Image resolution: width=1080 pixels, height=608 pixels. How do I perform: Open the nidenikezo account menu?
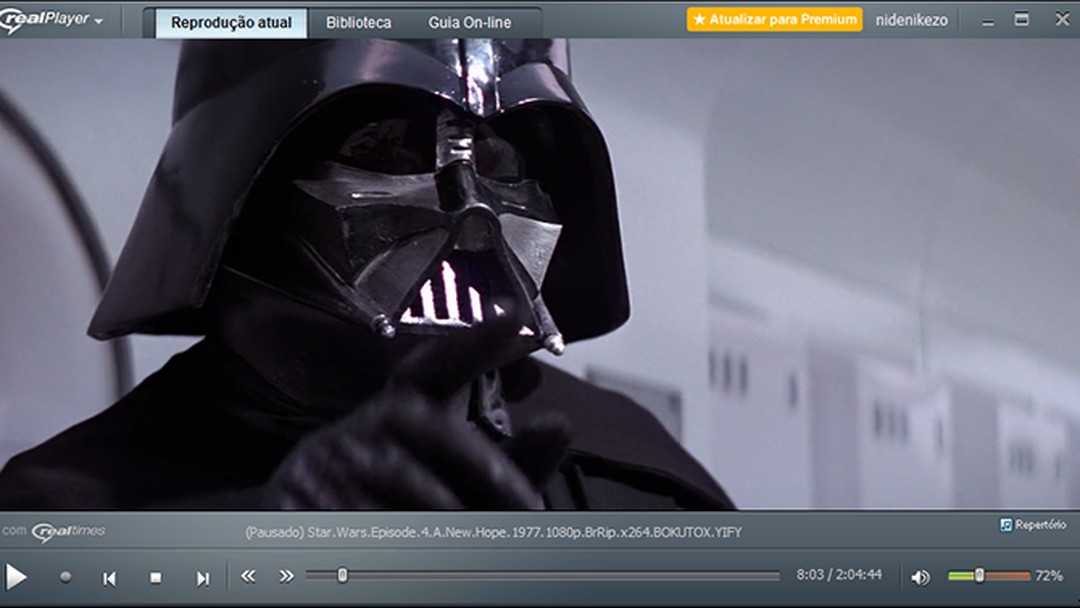[x=911, y=20]
